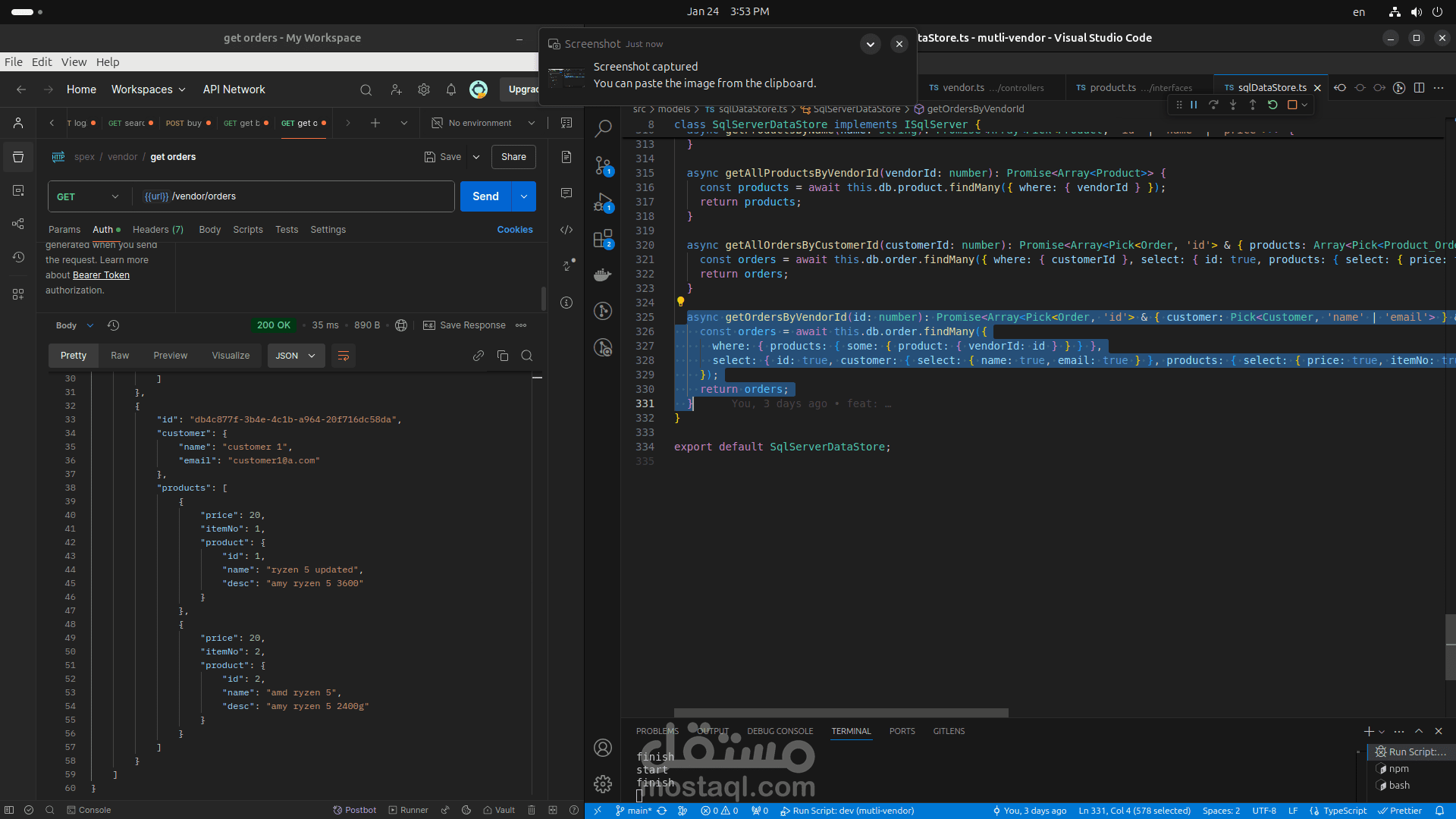Pause the debugger from the debug toolbar
Screen dimensions: 1456x819
1194,105
